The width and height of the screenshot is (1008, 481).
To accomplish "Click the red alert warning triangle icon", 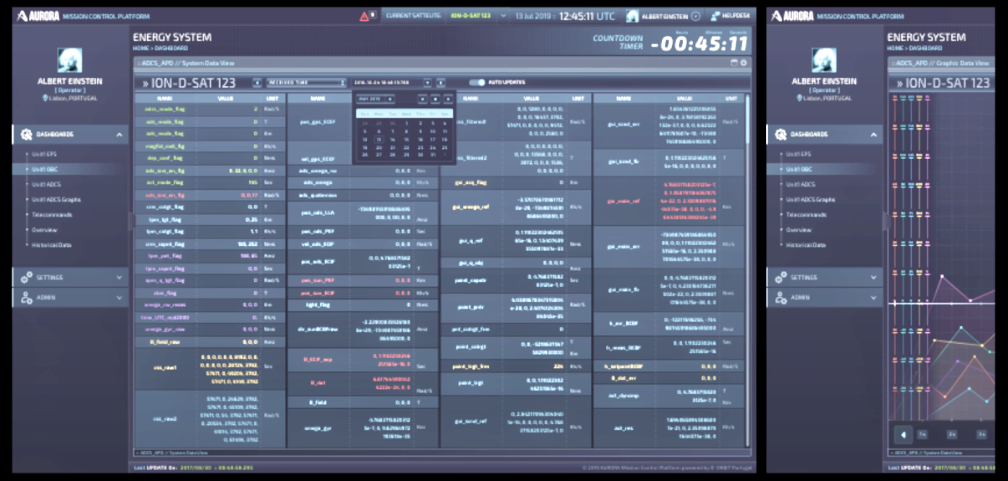I will (365, 16).
